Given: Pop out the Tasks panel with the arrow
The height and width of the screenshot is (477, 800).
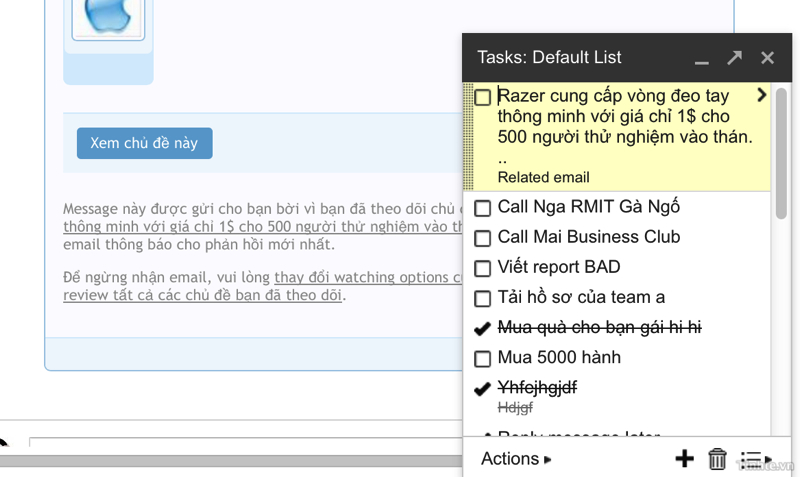Looking at the screenshot, I should pos(734,58).
